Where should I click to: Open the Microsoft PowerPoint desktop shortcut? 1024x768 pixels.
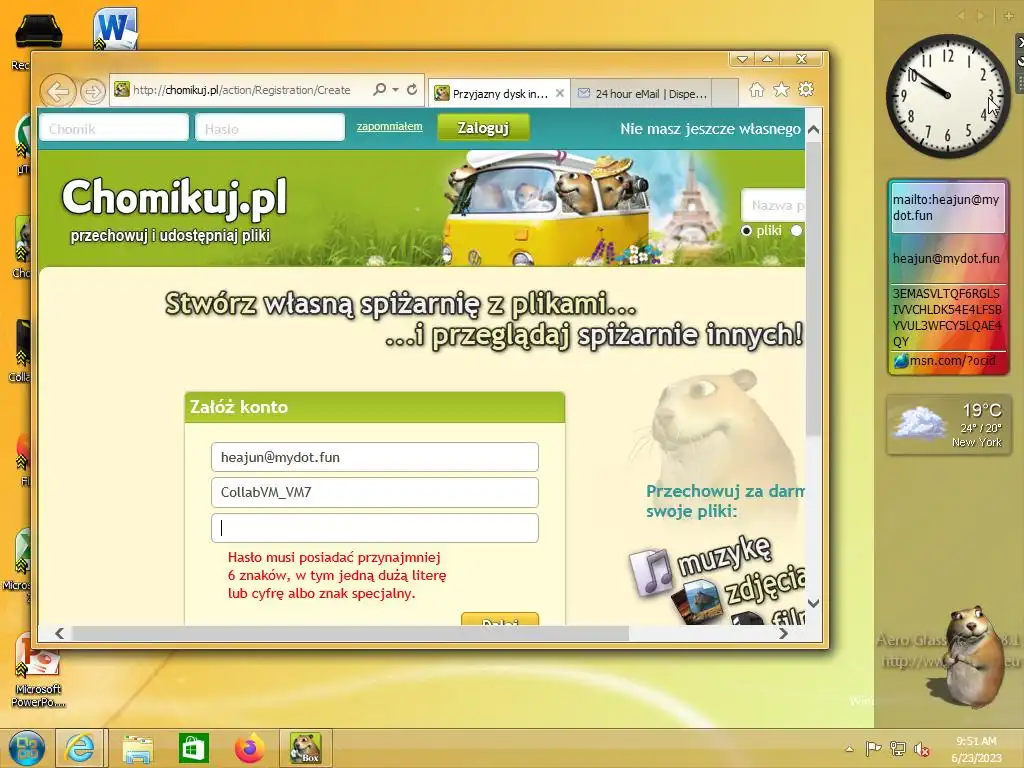38,669
